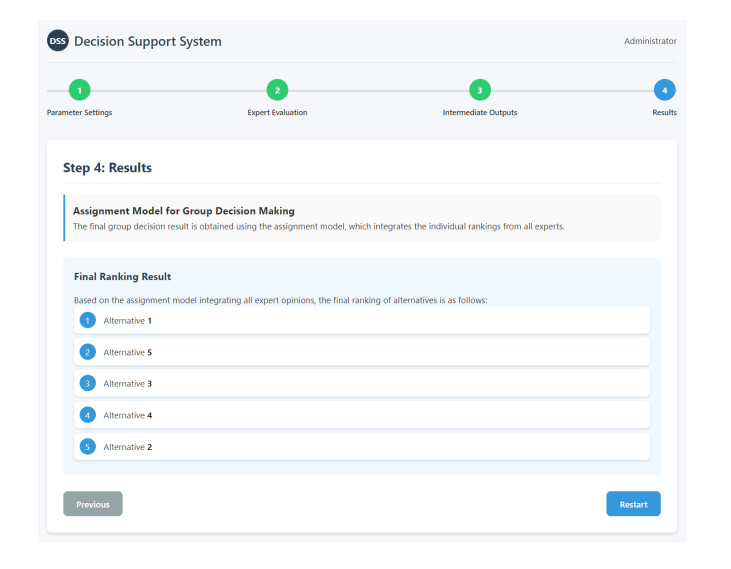
Task: Click the DSS logo icon
Action: 58,41
